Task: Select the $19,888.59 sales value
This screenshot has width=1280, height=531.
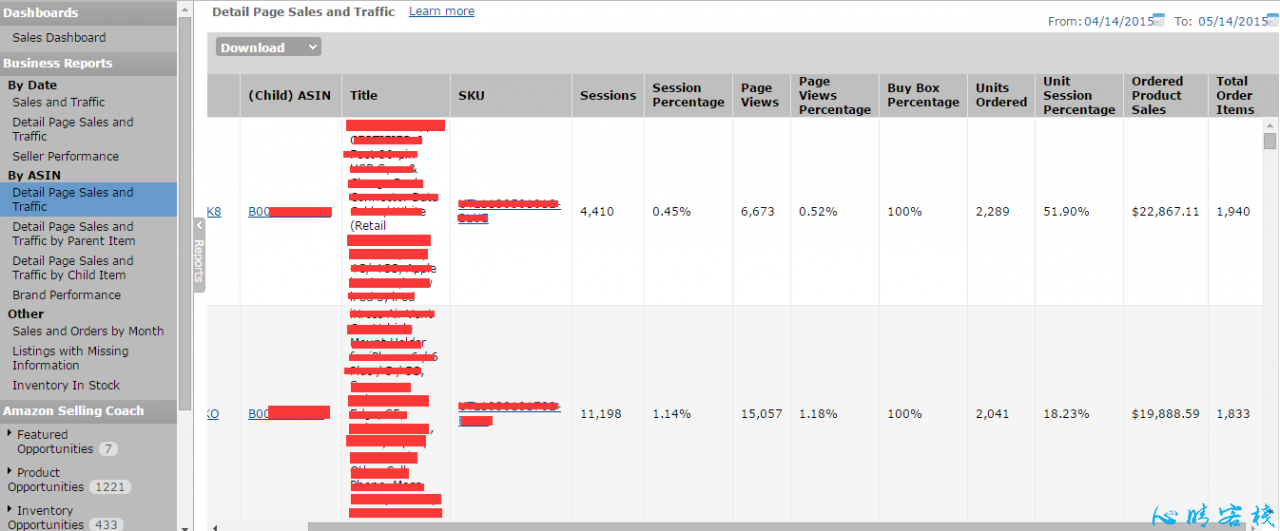Action: tap(1165, 413)
